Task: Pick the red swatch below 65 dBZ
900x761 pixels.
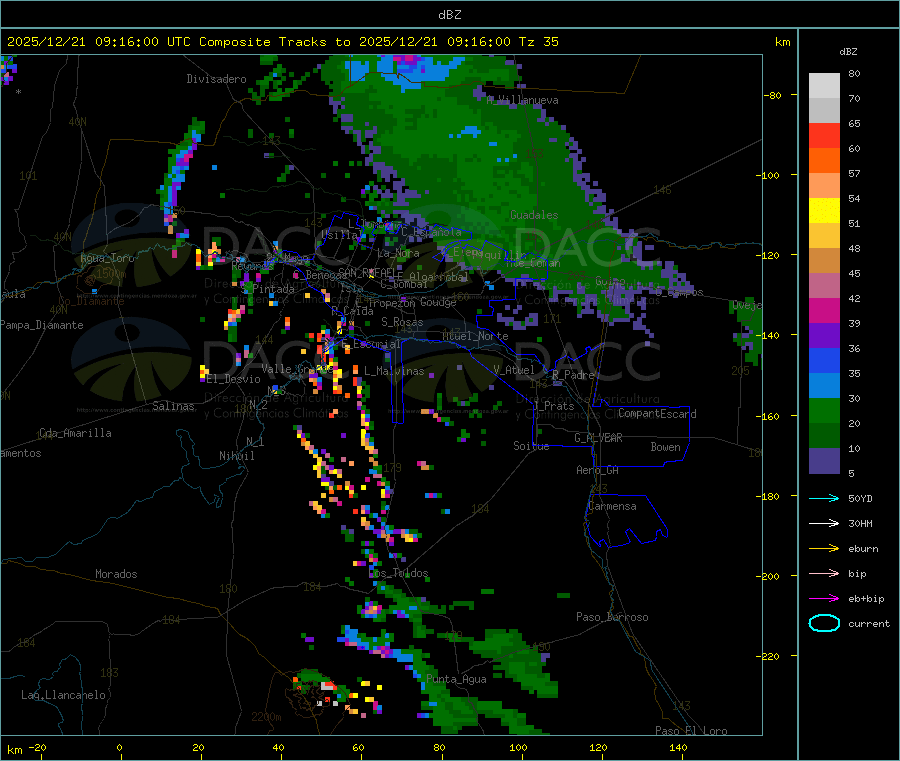Action: coord(824,135)
